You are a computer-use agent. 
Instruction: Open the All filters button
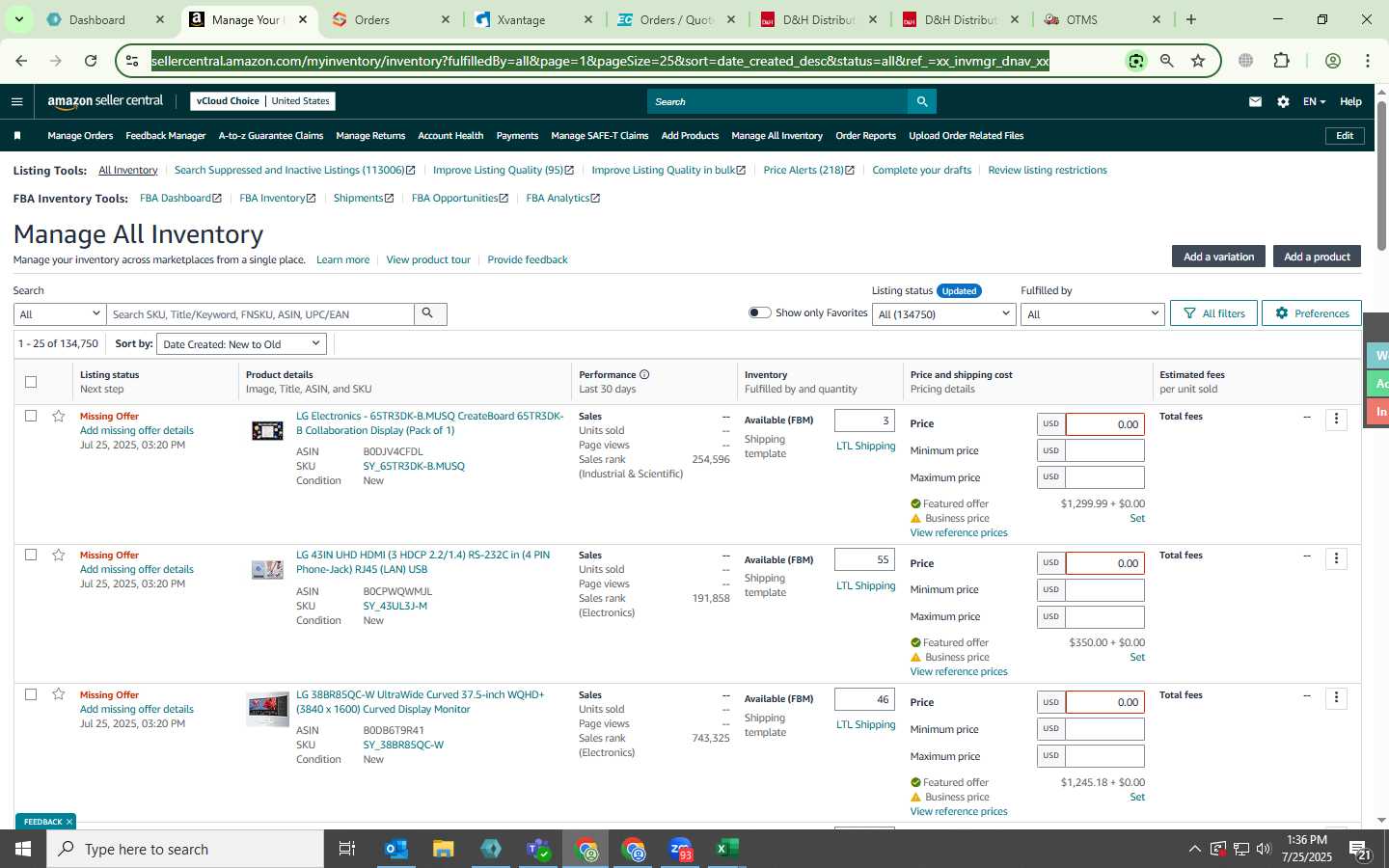coord(1213,313)
